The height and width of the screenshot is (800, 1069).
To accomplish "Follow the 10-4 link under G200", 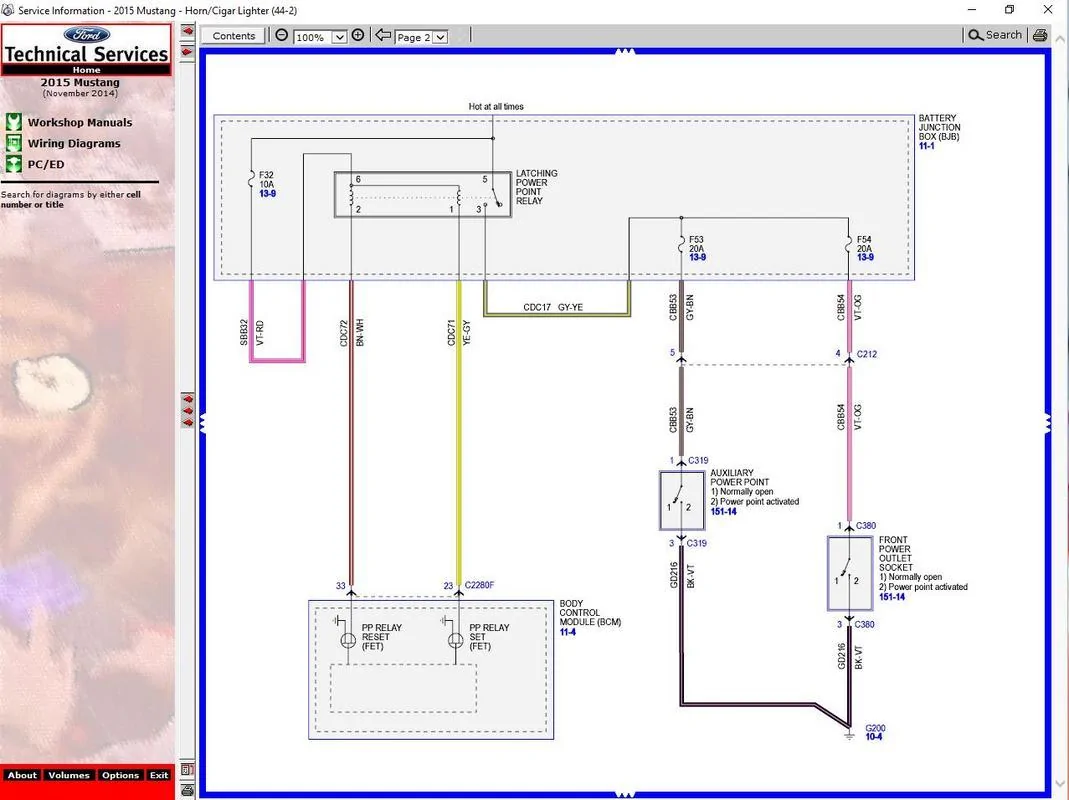I will (x=873, y=737).
